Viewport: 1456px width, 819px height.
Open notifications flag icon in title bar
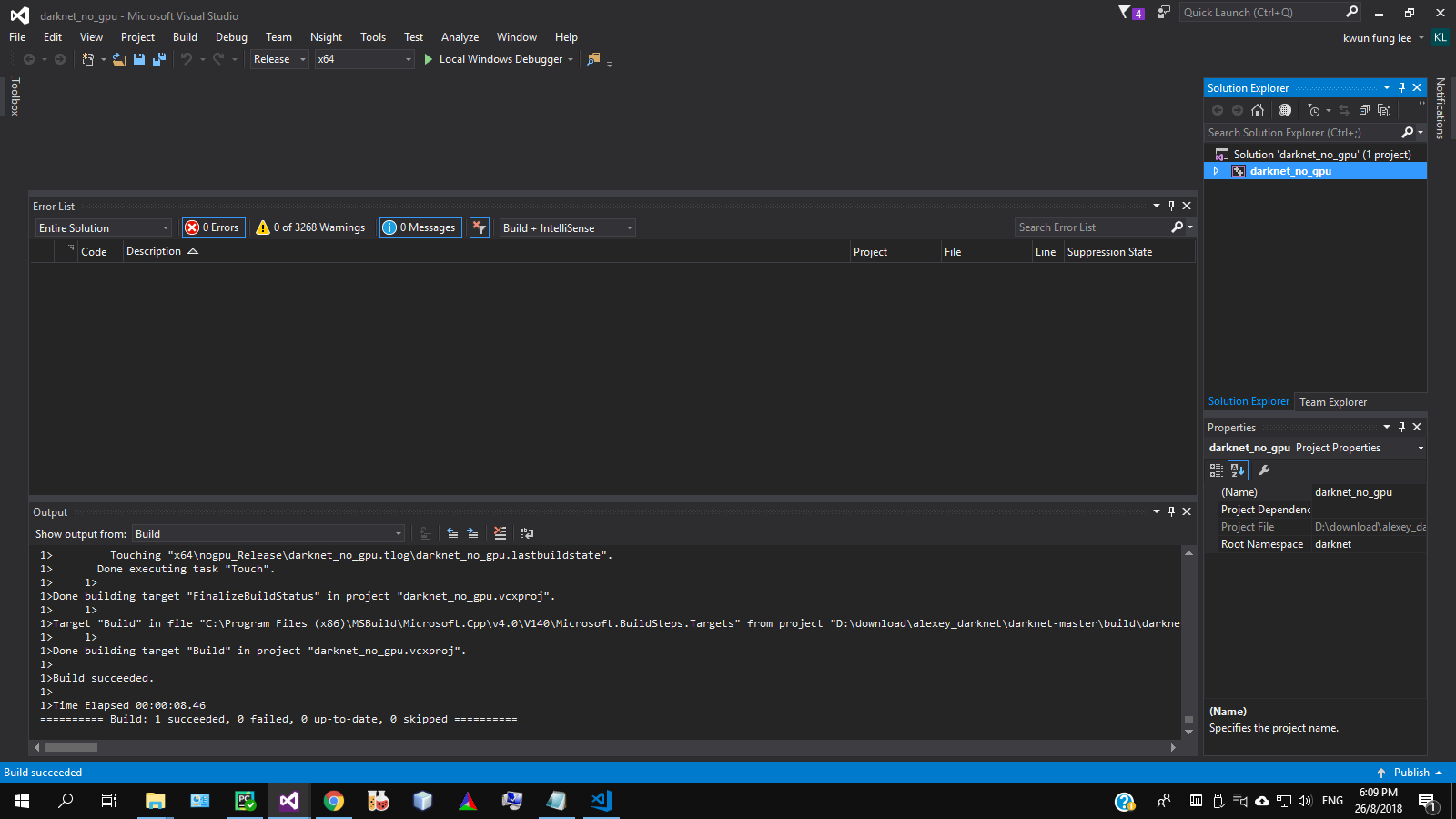point(1131,13)
